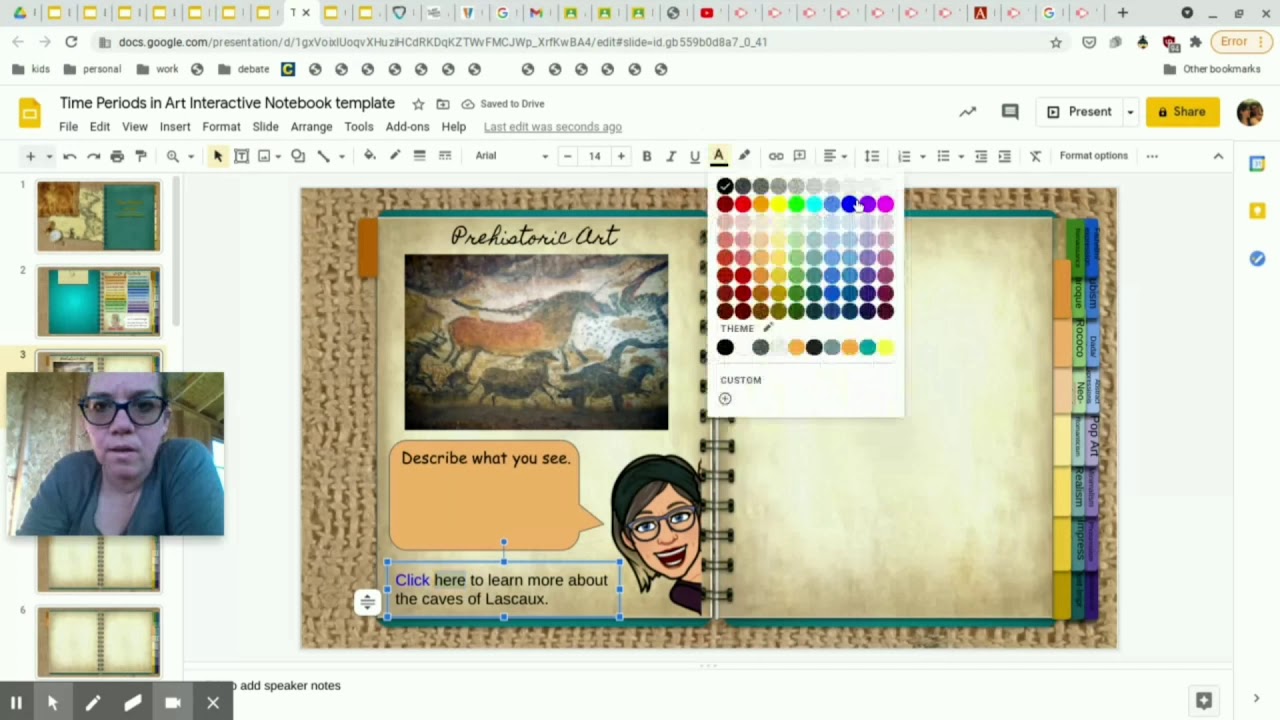
Task: Open the Slide menu
Action: (x=265, y=127)
